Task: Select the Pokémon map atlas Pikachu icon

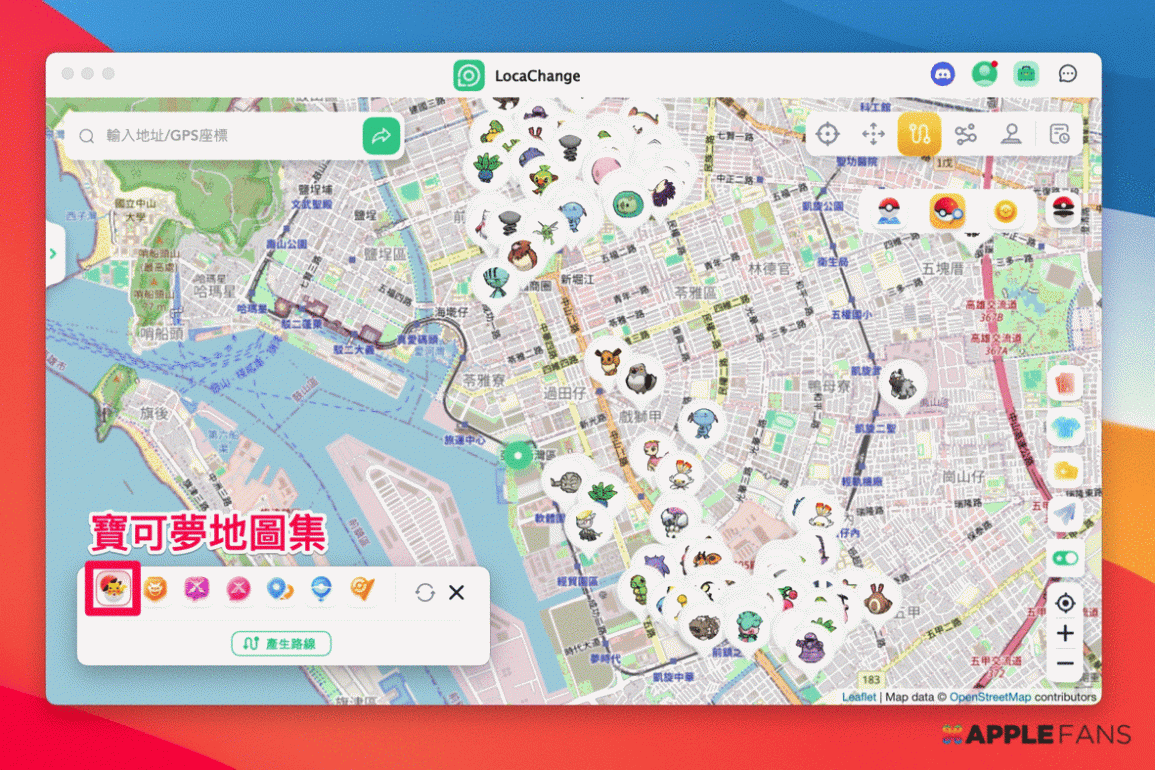Action: [x=111, y=590]
